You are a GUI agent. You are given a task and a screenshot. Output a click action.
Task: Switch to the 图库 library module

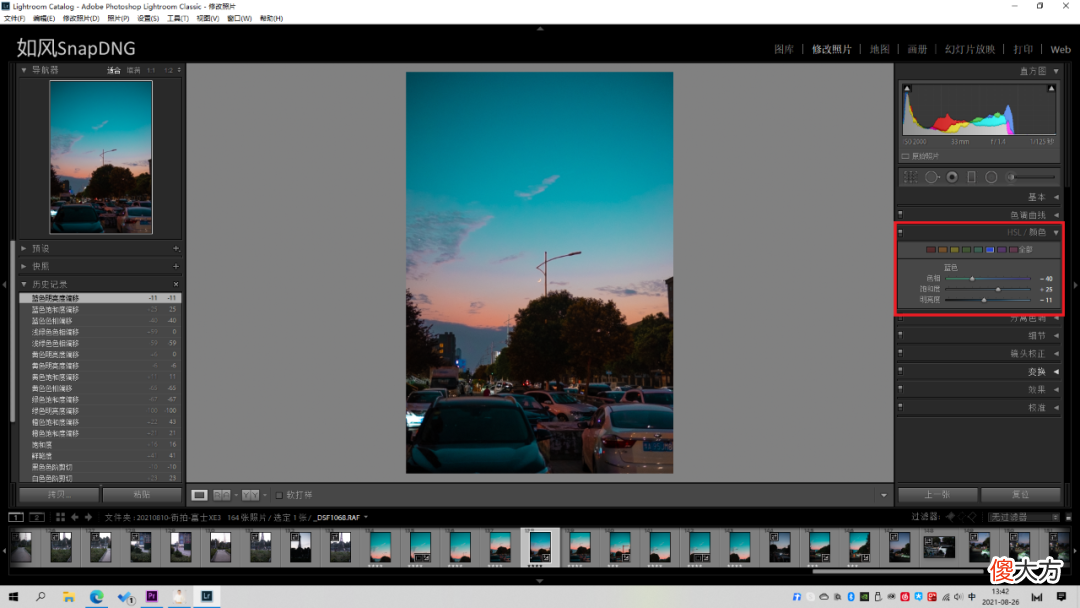[783, 49]
